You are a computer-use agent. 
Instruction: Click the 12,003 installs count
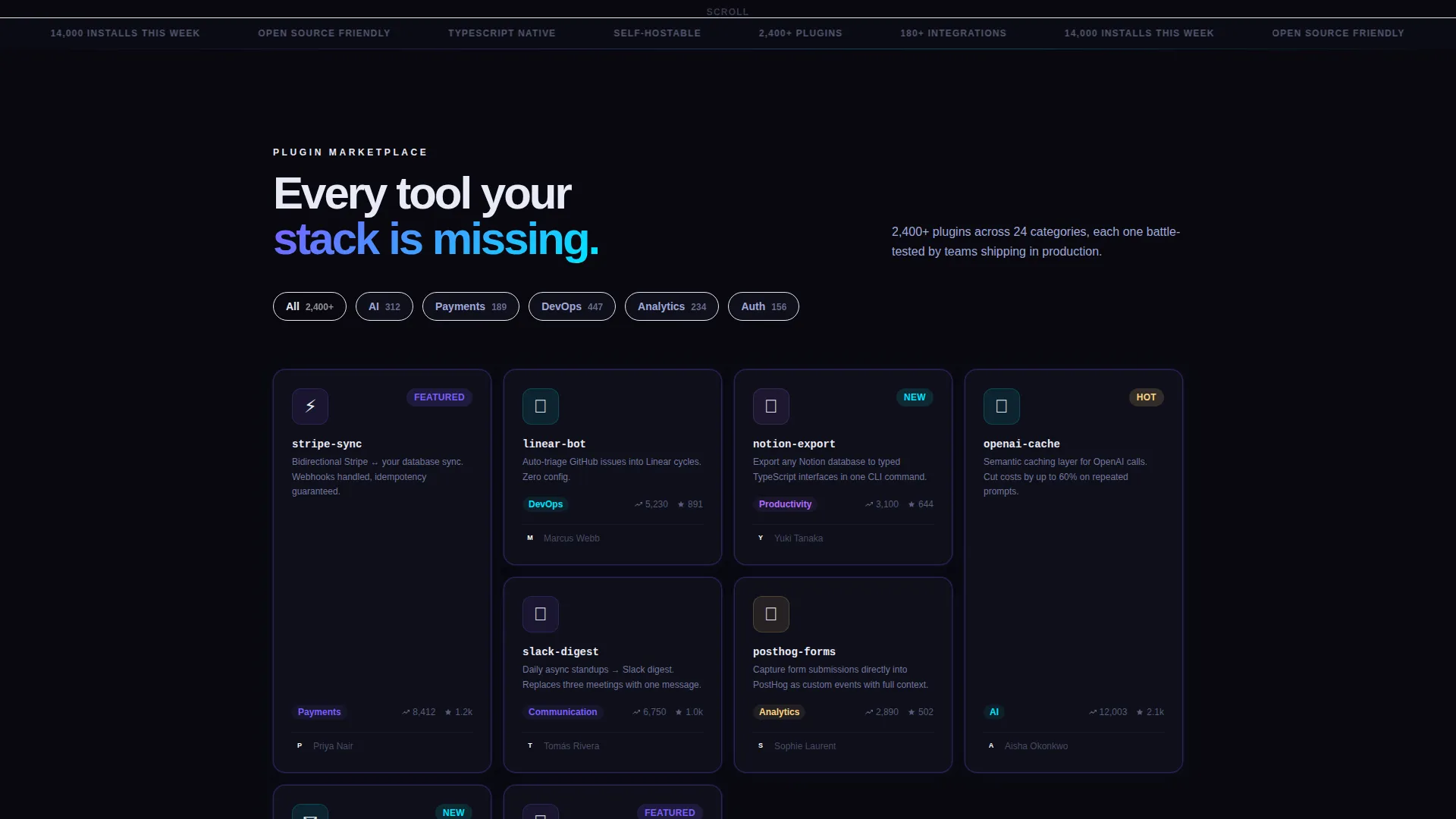coord(1113,712)
